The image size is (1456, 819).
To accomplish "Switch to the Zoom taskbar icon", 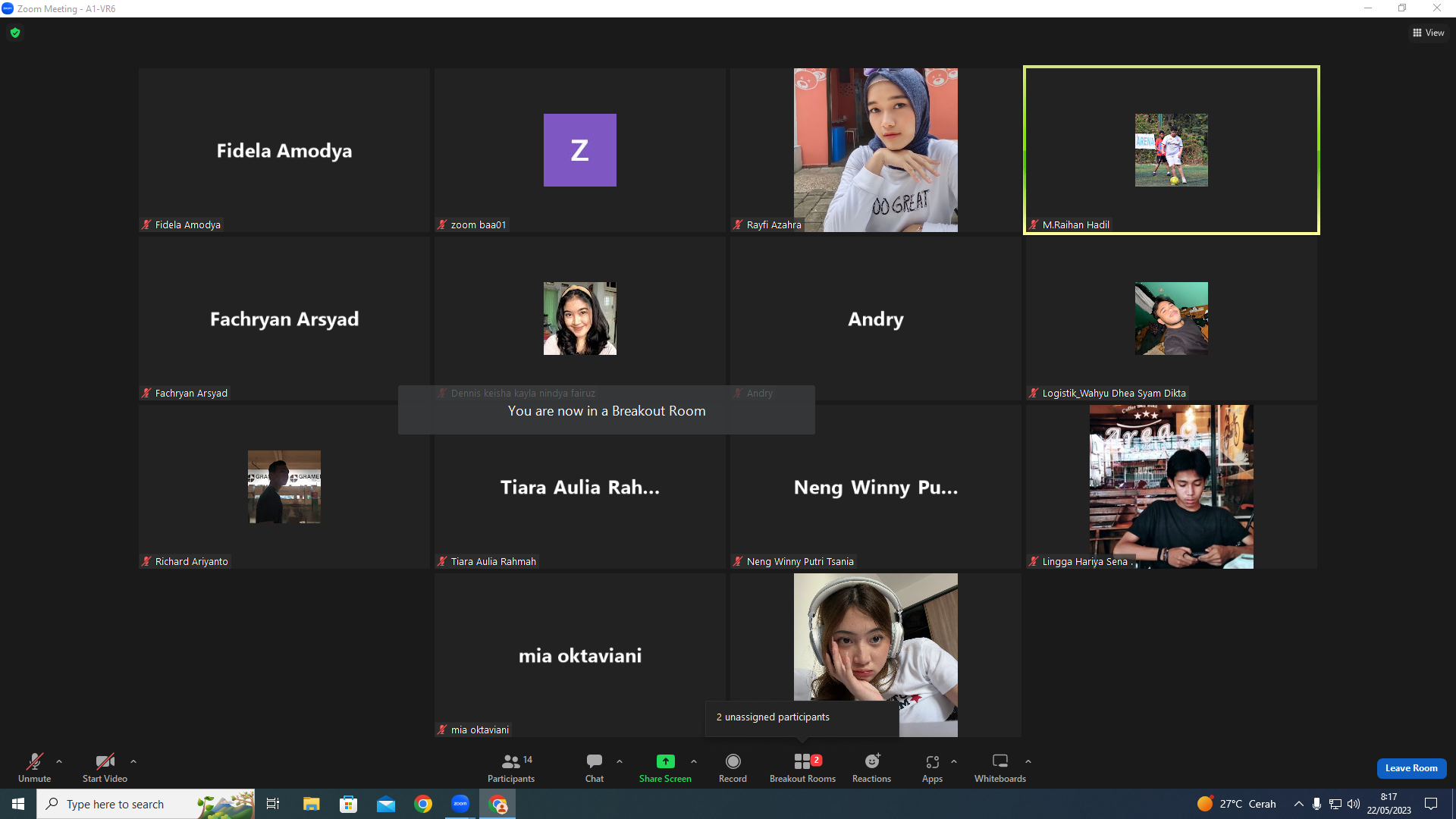I will (460, 804).
